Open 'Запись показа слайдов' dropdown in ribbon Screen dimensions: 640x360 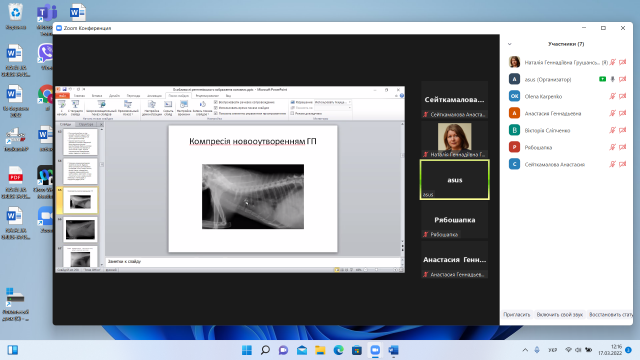pyautogui.click(x=202, y=108)
